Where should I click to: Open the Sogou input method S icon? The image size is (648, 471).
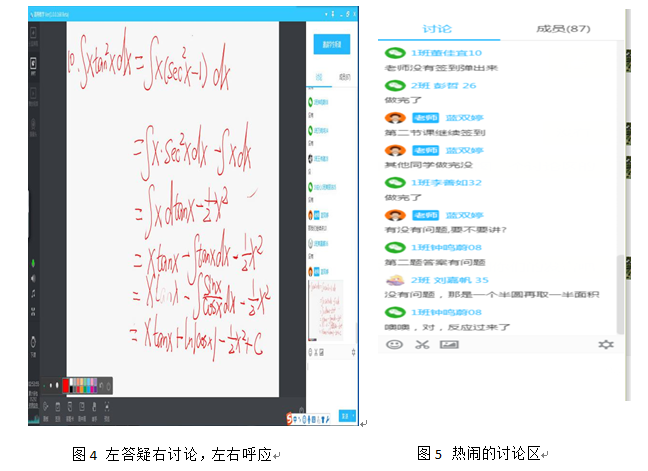[290, 419]
